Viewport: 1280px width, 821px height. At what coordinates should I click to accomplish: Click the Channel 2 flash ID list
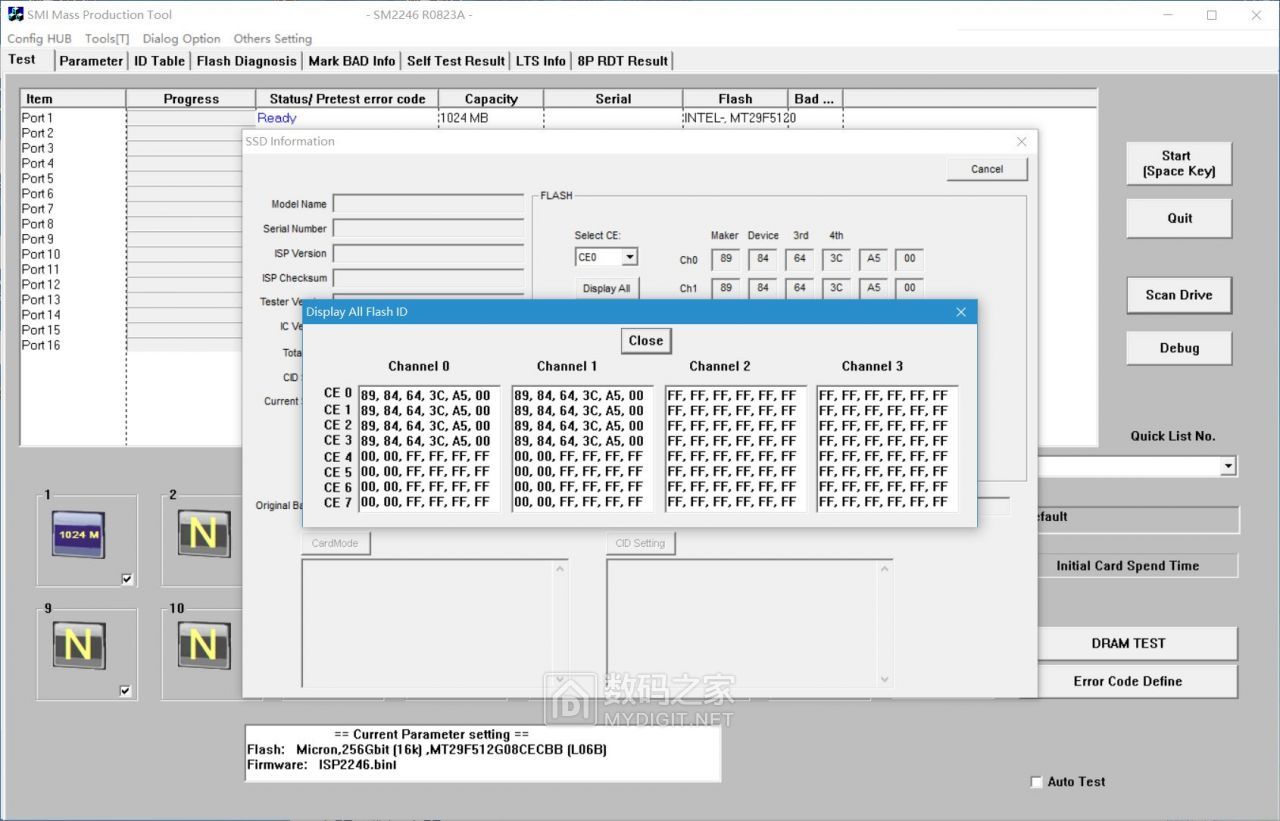(736, 449)
